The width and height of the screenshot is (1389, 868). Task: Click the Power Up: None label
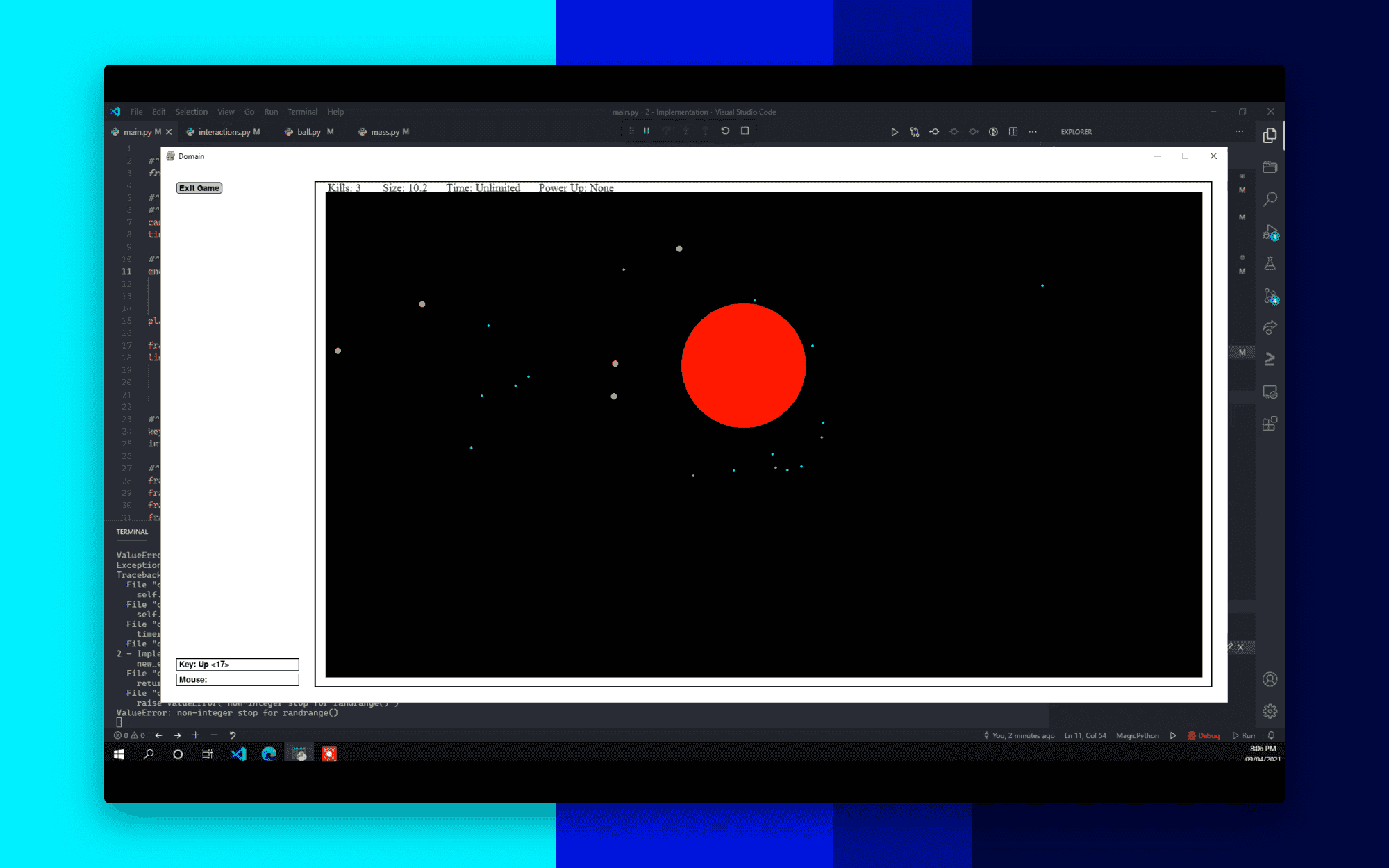[x=576, y=187]
